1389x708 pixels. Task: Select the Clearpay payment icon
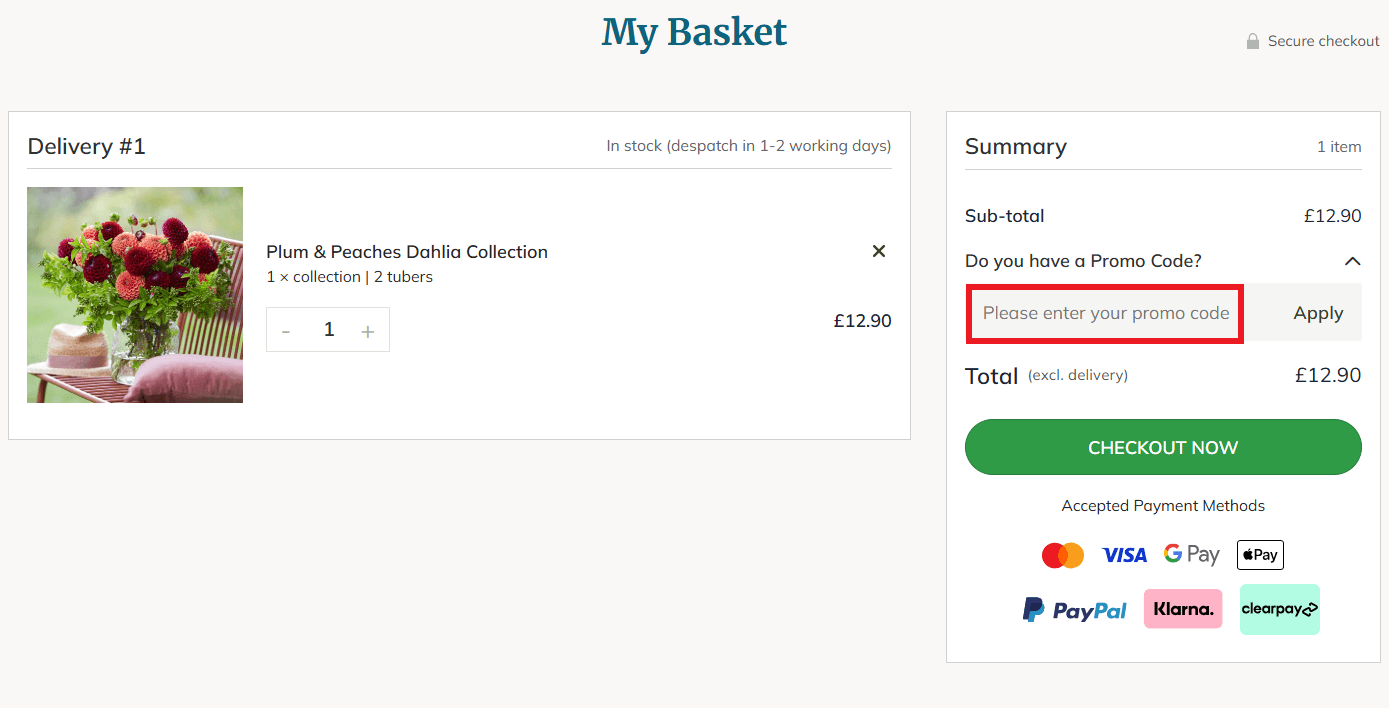[x=1279, y=609]
